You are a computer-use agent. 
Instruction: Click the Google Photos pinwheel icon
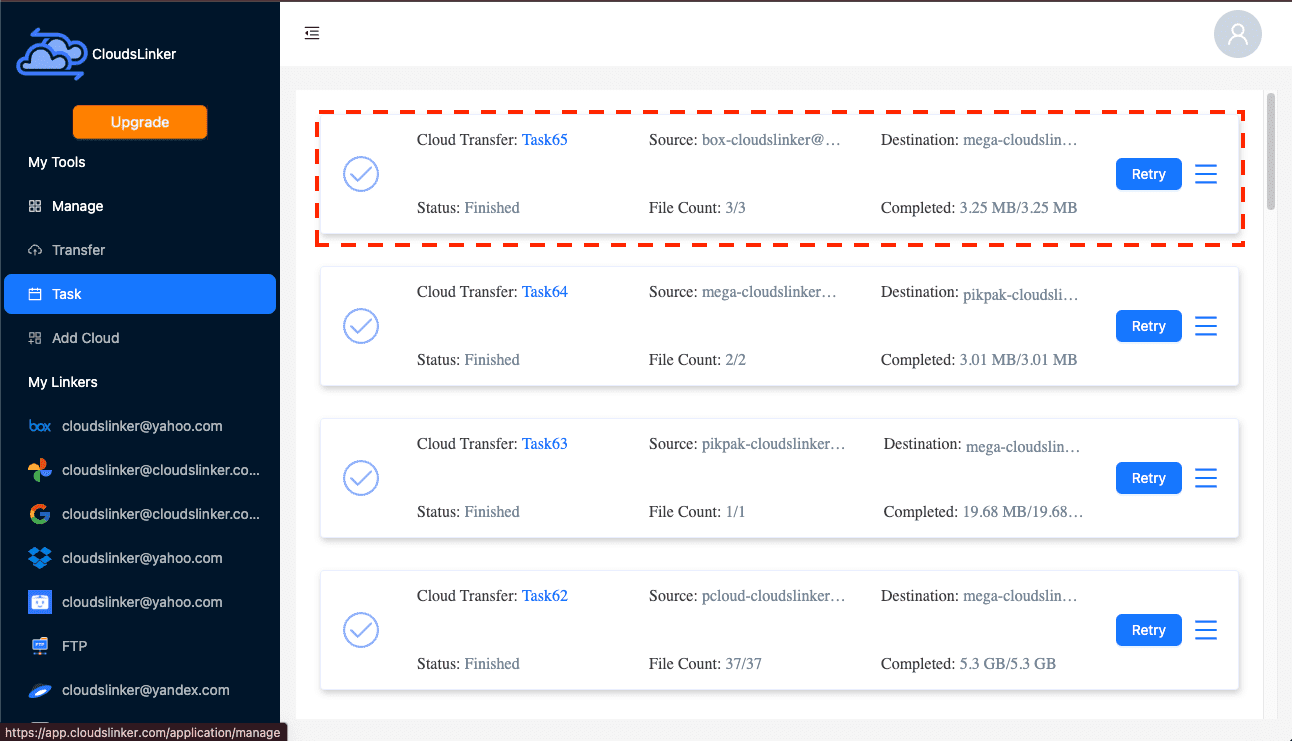(40, 470)
